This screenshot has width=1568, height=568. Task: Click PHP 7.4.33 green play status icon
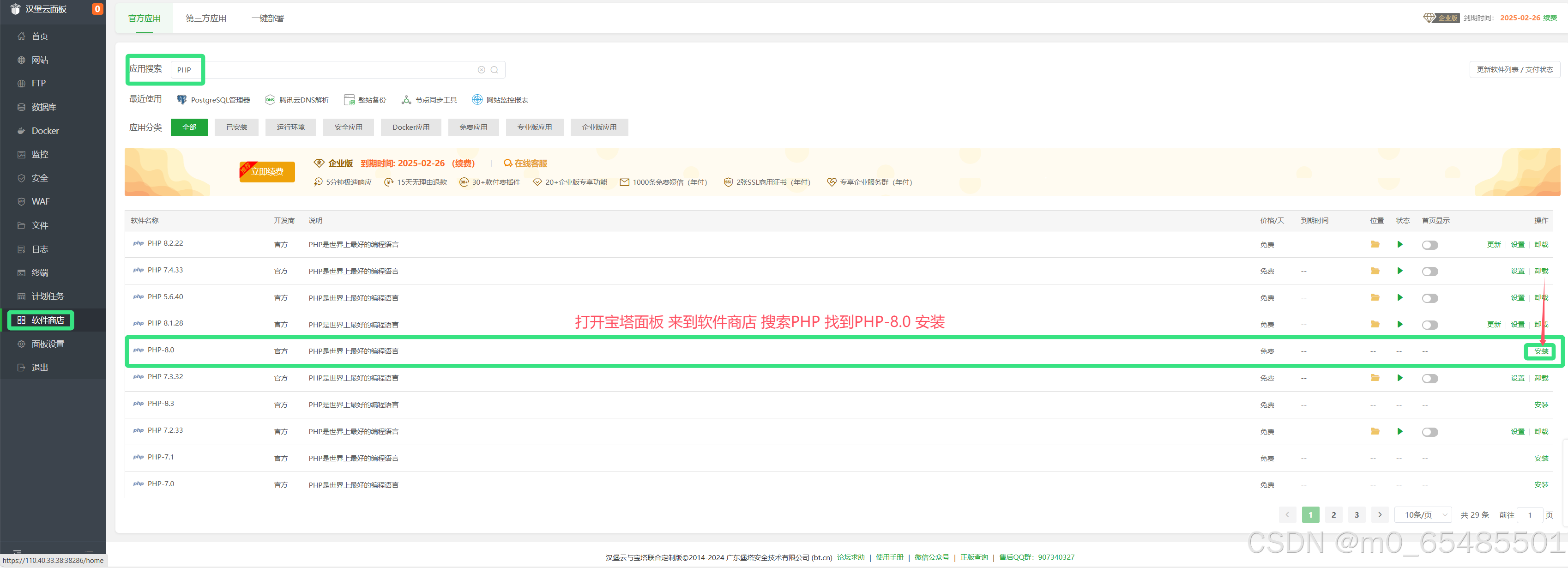pyautogui.click(x=1399, y=271)
